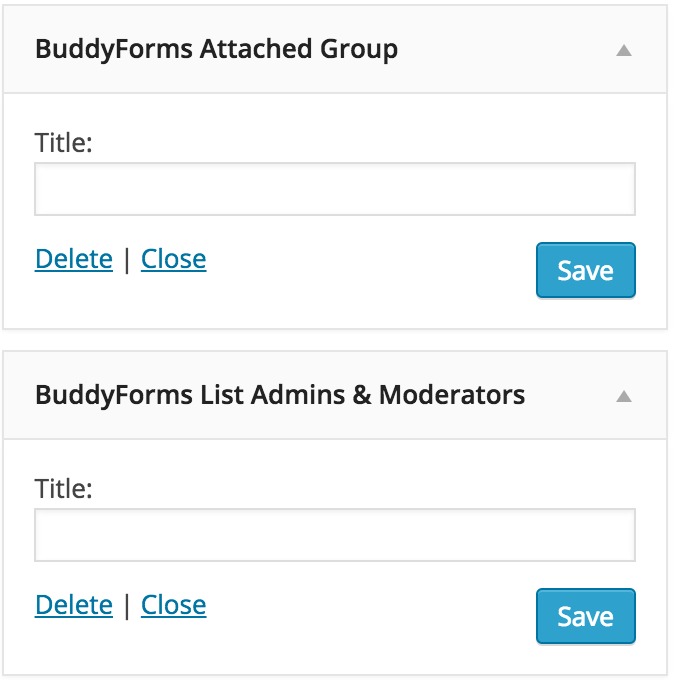
Task: Click the BuddyForms Attached Group header title
Action: click(216, 49)
